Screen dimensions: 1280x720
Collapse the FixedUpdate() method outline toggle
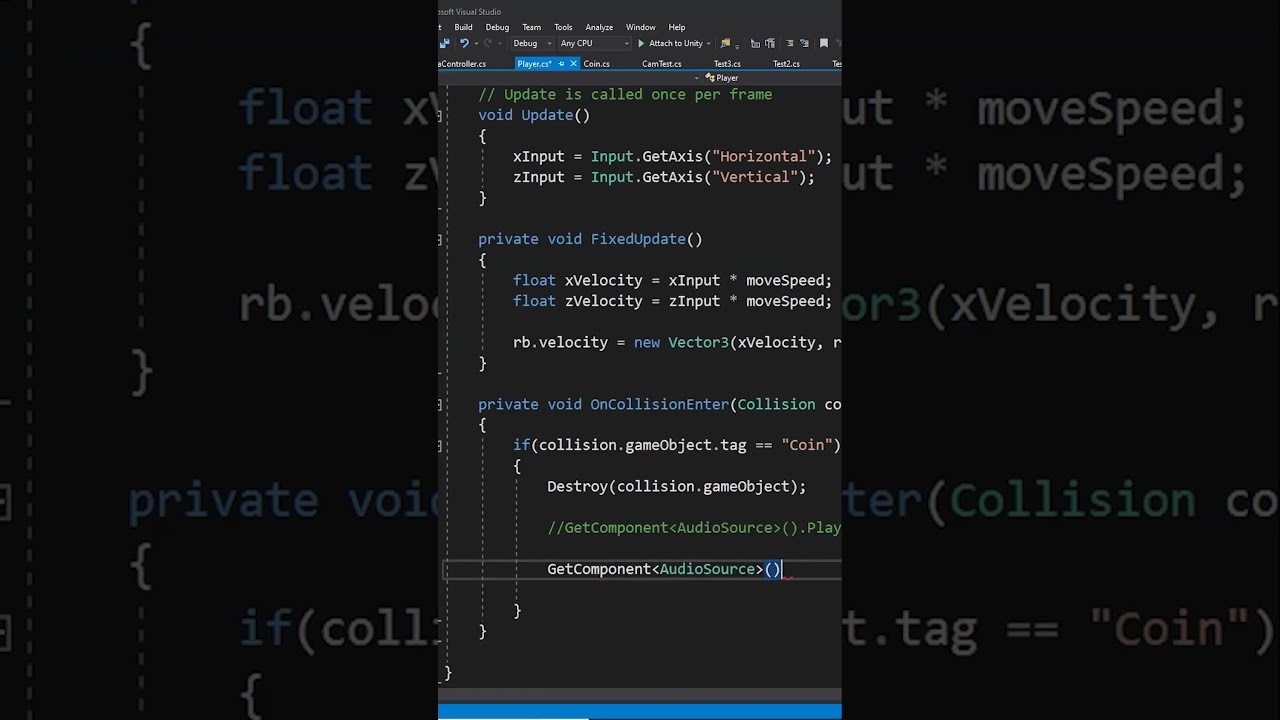click(440, 240)
